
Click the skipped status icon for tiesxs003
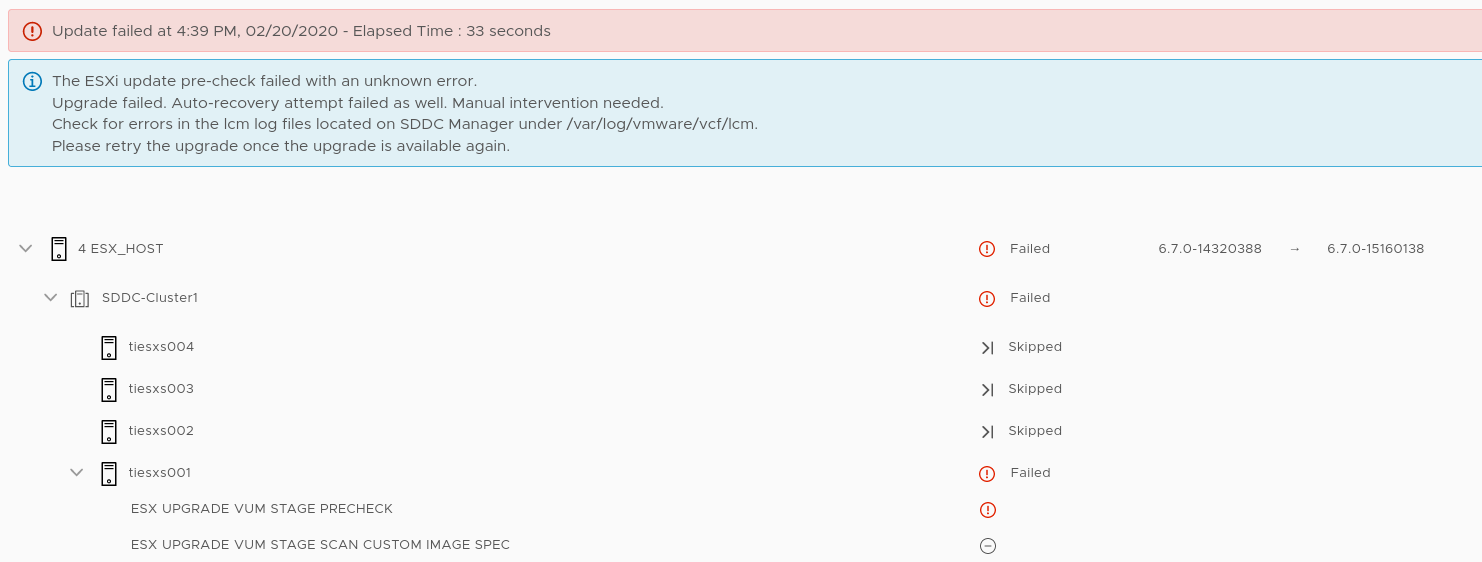987,390
